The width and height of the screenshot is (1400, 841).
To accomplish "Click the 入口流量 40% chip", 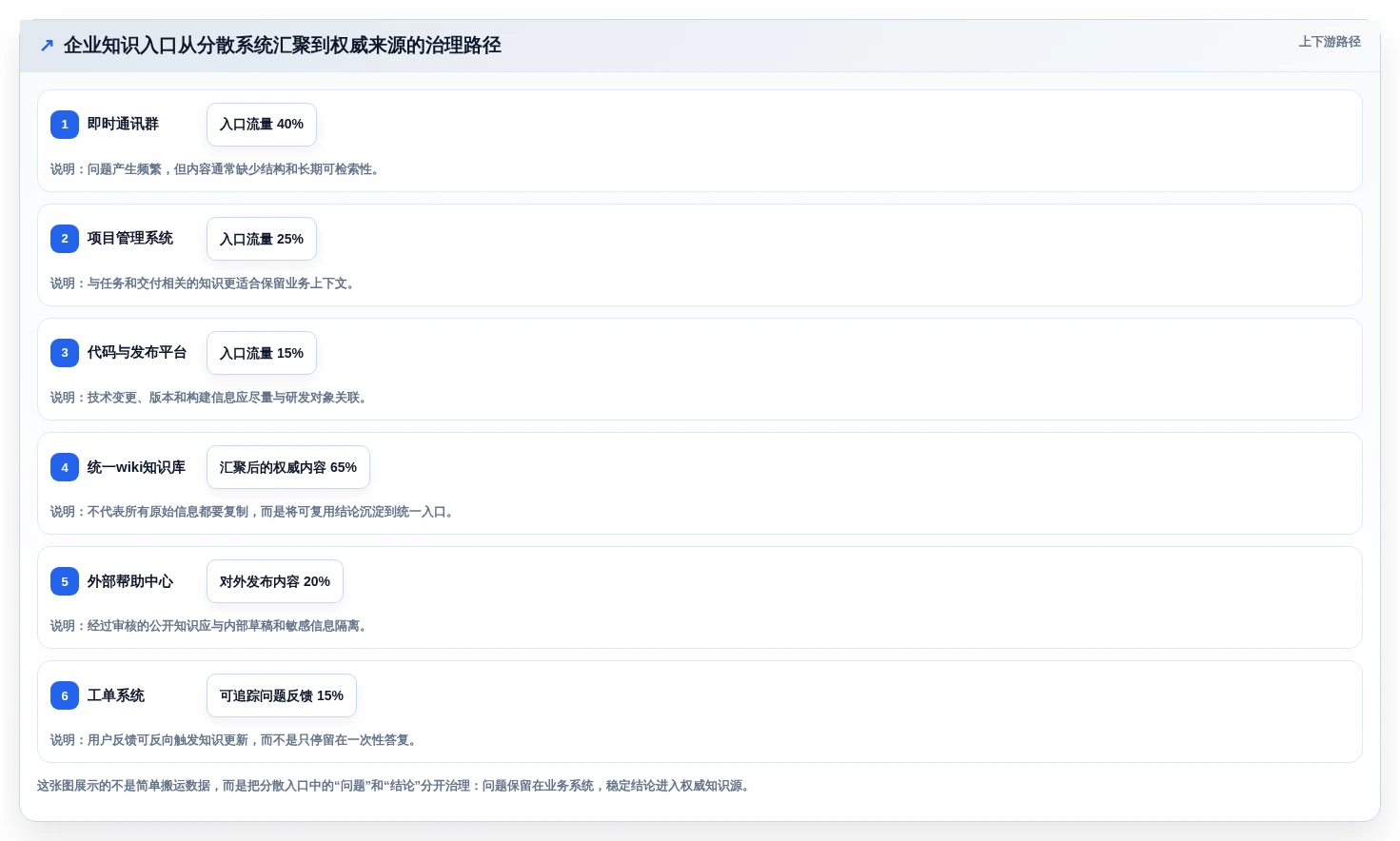I will point(262,125).
